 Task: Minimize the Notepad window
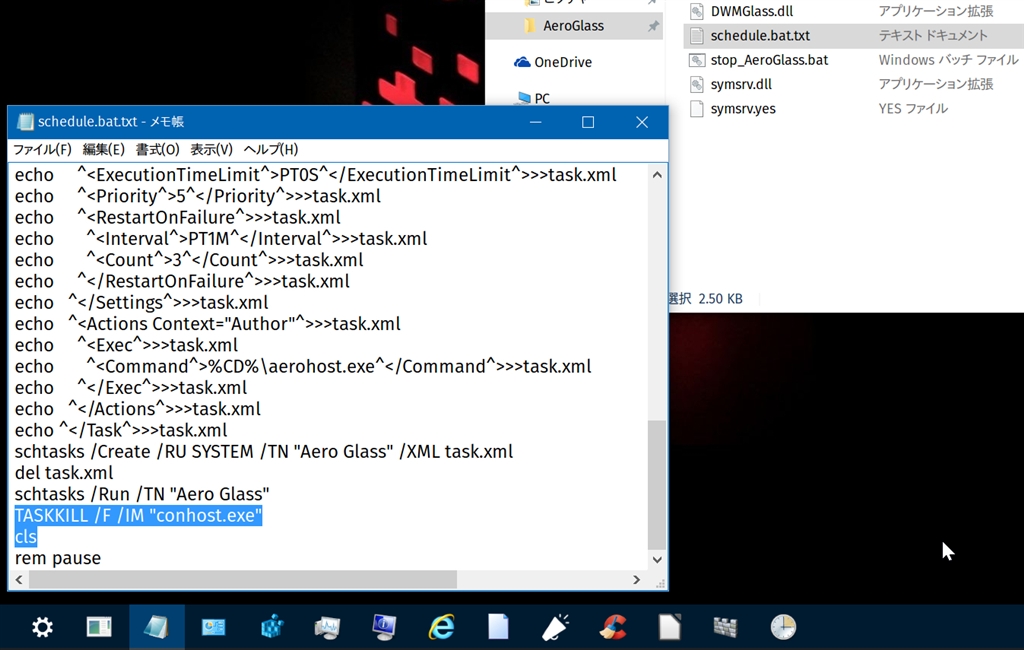coord(536,122)
